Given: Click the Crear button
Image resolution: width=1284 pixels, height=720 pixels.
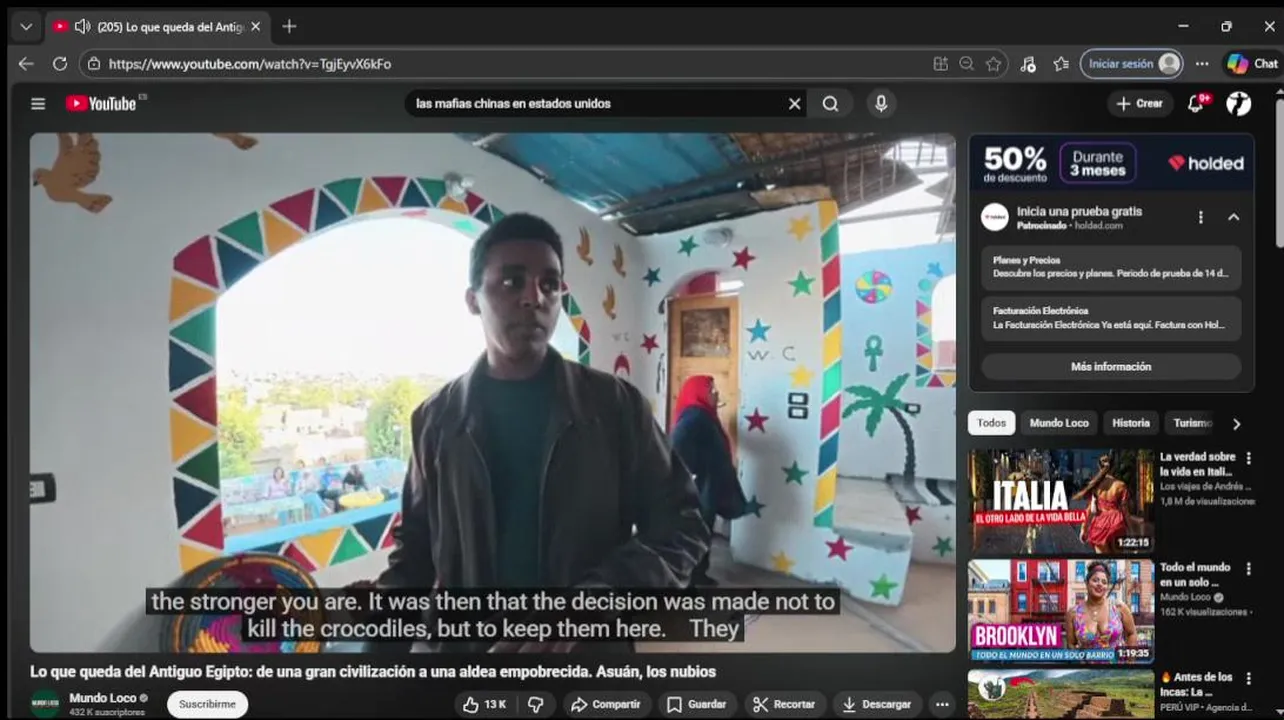Looking at the screenshot, I should coord(1140,103).
